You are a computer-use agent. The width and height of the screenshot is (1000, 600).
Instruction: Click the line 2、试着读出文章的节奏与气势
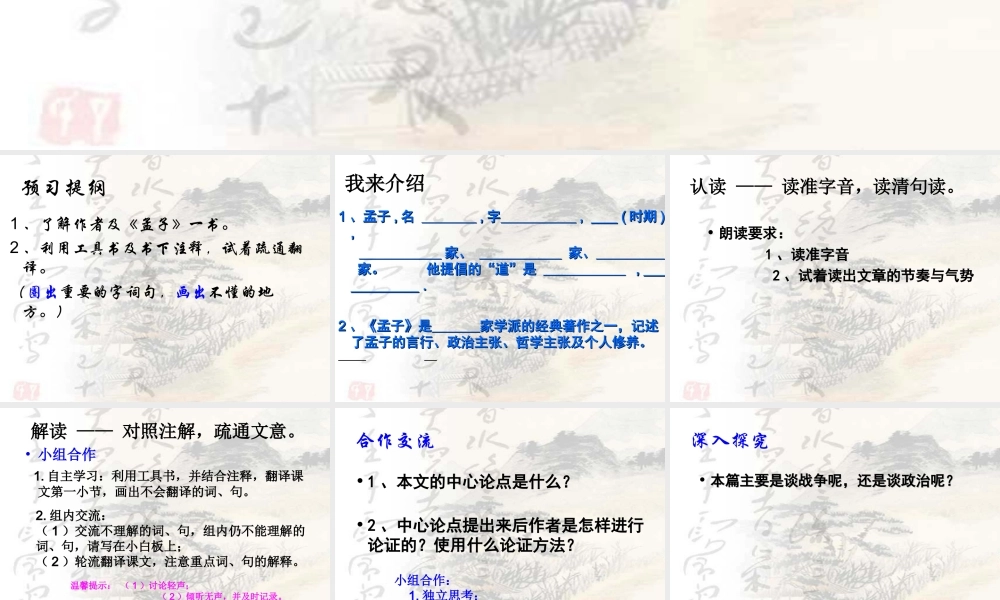(873, 275)
